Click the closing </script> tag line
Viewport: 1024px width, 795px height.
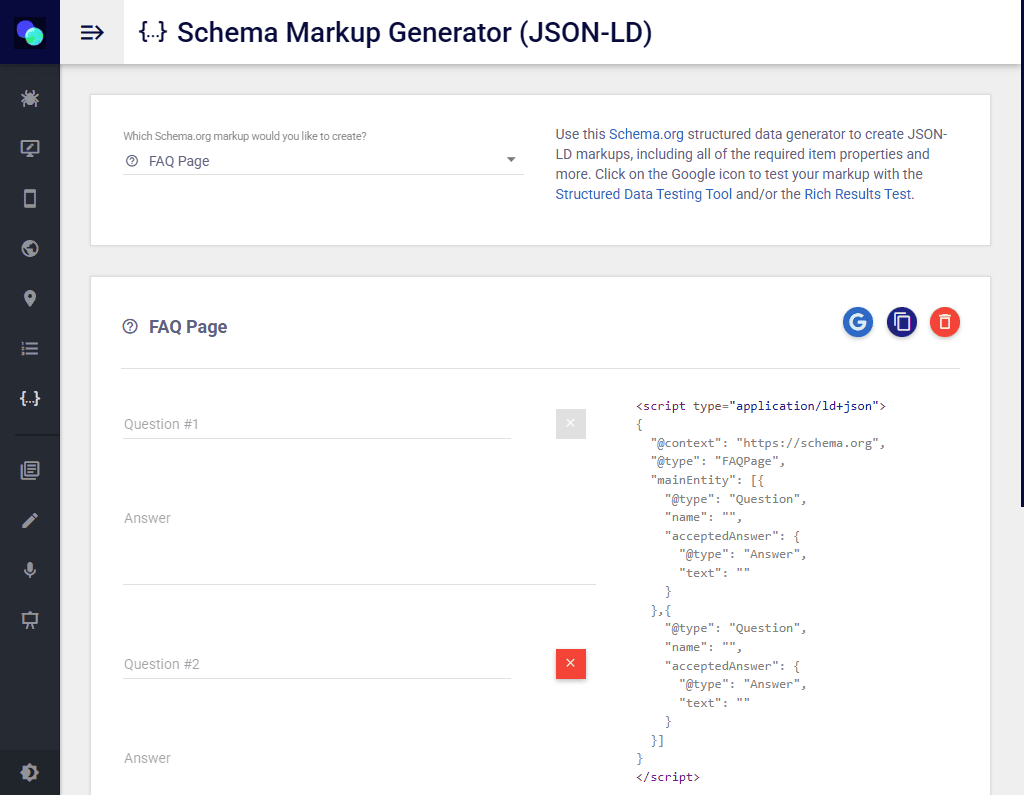click(x=668, y=777)
